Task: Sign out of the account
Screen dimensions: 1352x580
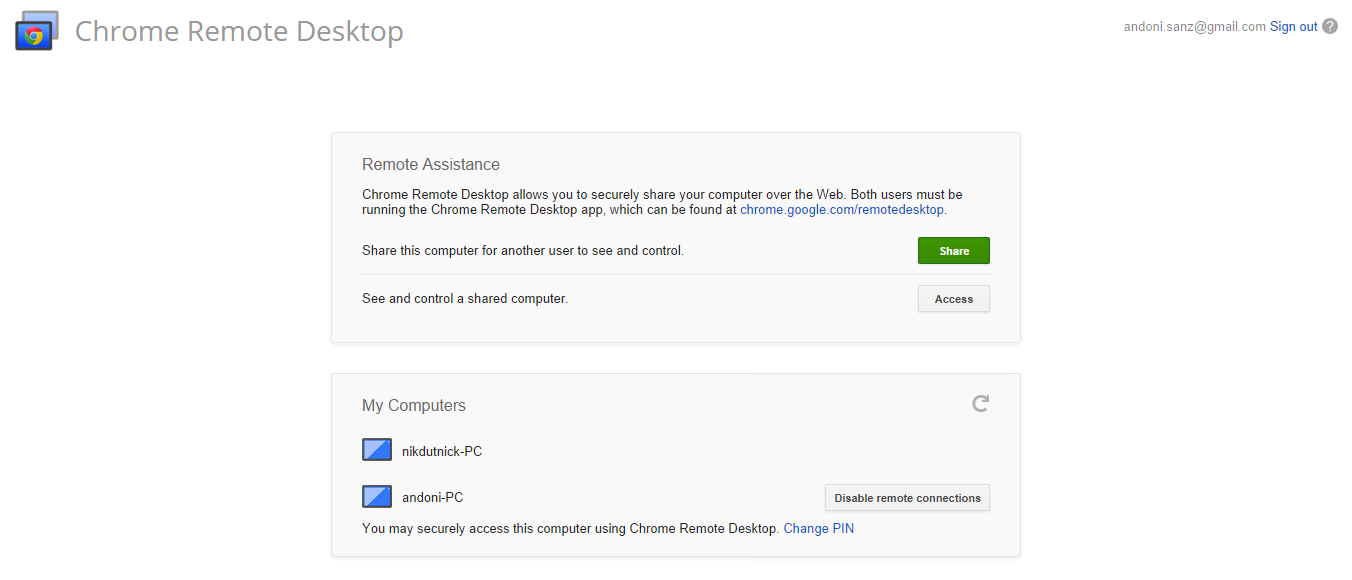Action: pyautogui.click(x=1293, y=27)
